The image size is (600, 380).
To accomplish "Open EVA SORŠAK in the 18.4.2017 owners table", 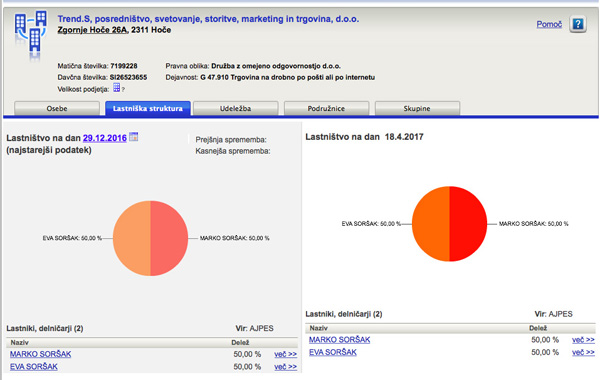I will pyautogui.click(x=333, y=352).
